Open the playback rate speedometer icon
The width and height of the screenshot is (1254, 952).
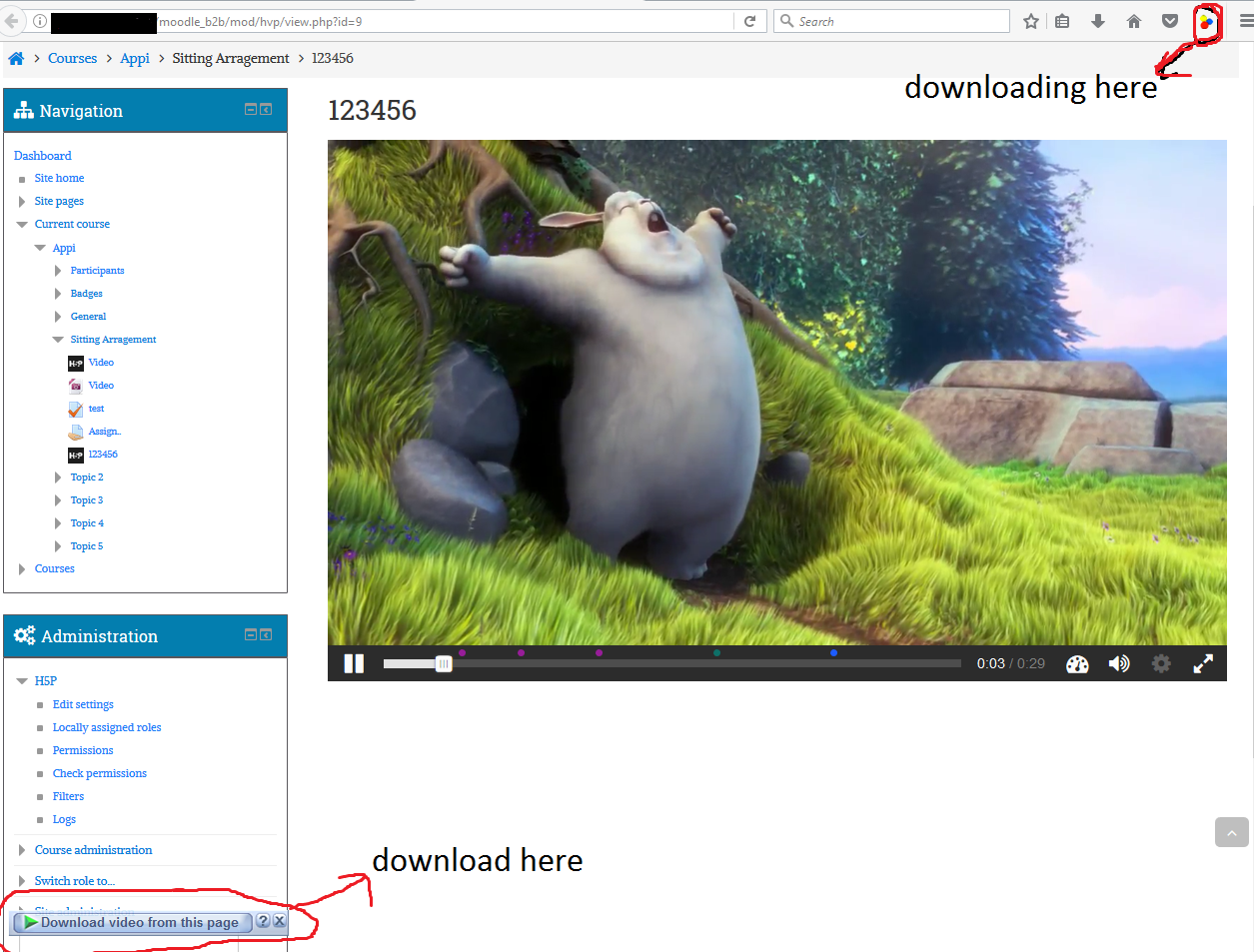pos(1077,664)
